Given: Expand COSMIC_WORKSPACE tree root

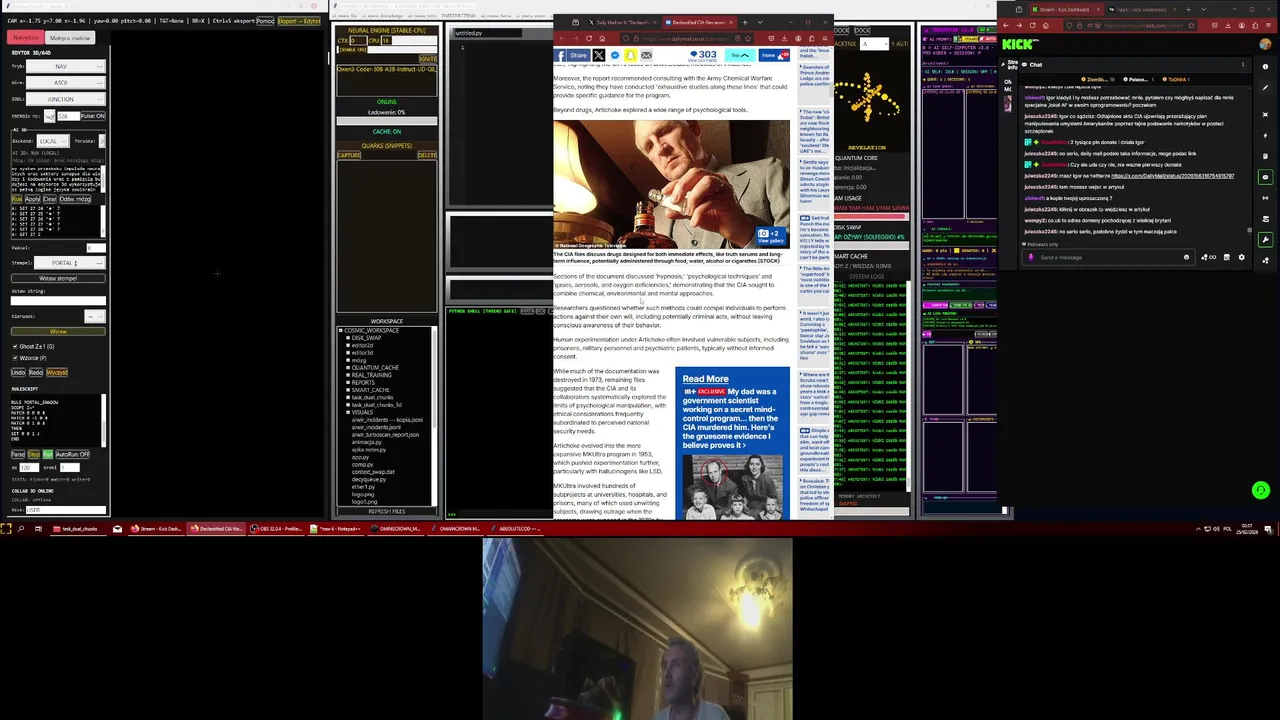Looking at the screenshot, I should [341, 330].
